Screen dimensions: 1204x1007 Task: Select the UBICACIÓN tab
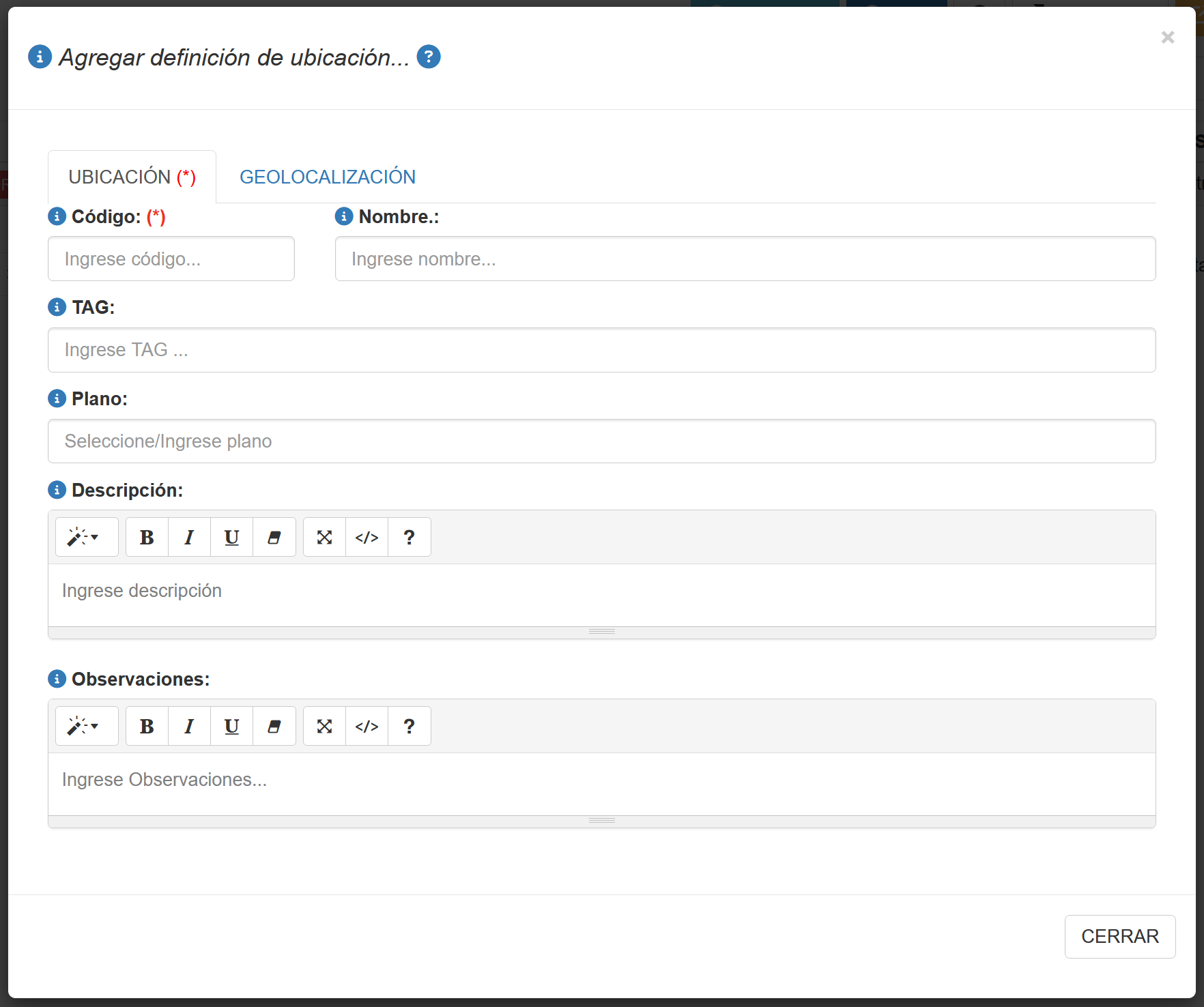tap(132, 177)
